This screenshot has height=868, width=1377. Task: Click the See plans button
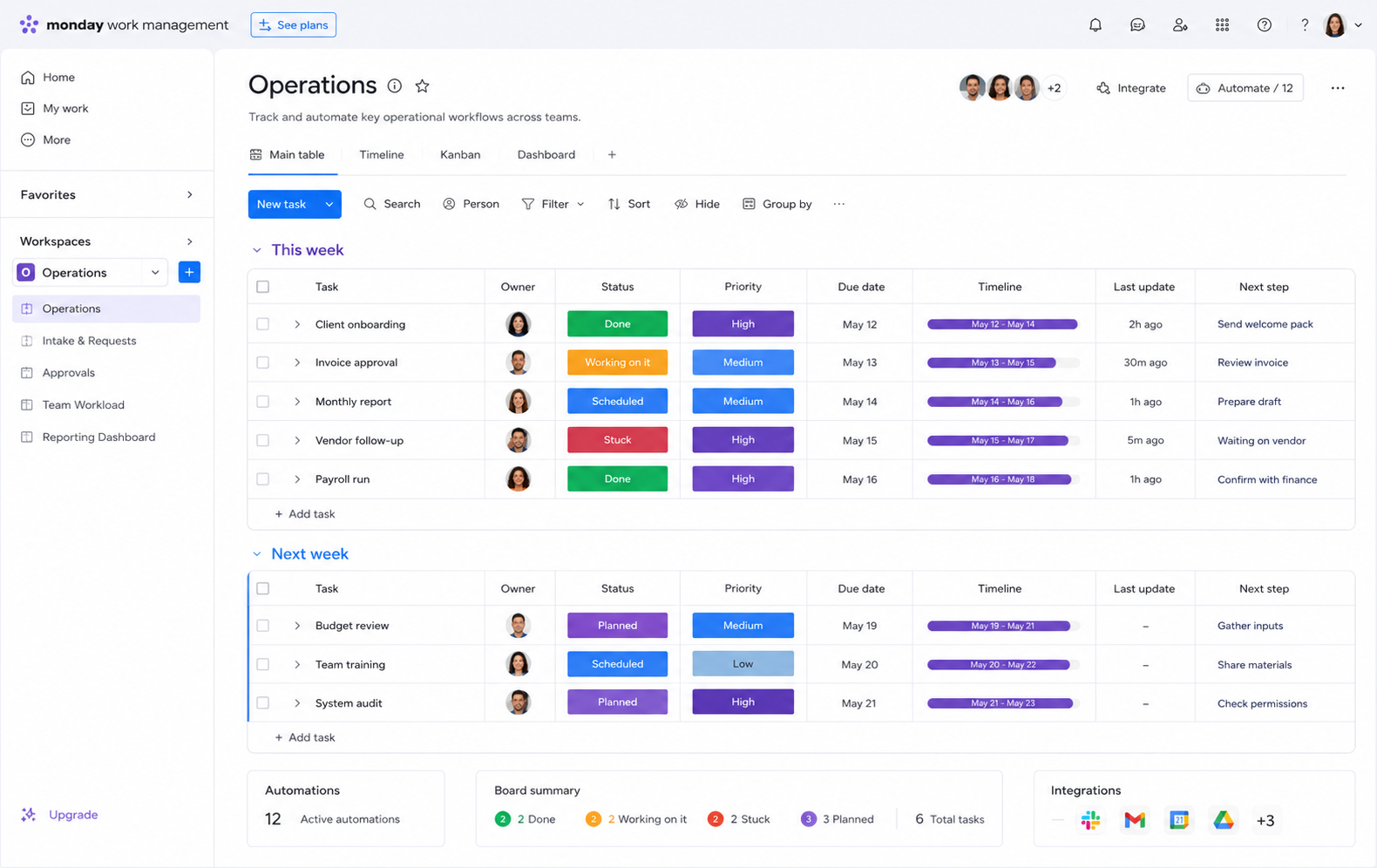(294, 24)
